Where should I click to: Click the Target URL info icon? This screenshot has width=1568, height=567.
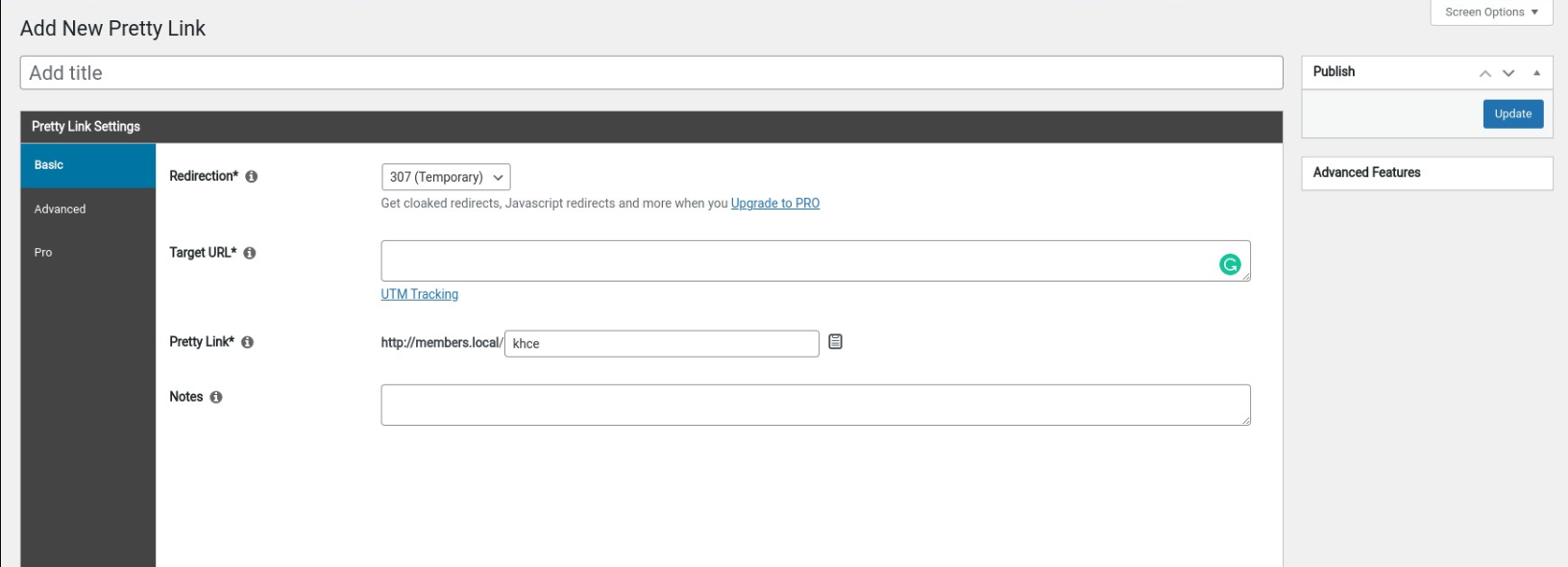click(x=250, y=254)
